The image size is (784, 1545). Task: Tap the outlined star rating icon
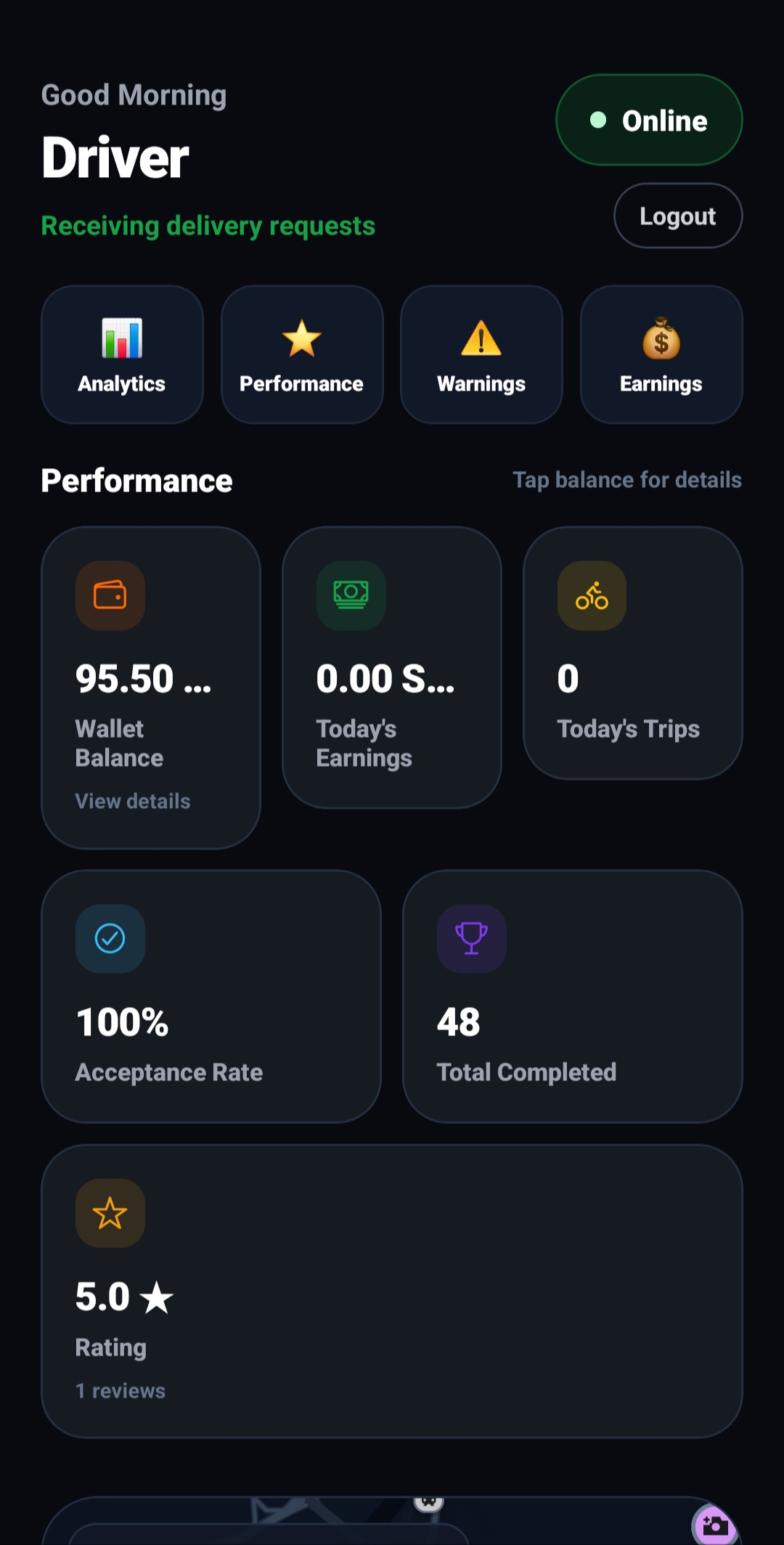coord(110,1213)
